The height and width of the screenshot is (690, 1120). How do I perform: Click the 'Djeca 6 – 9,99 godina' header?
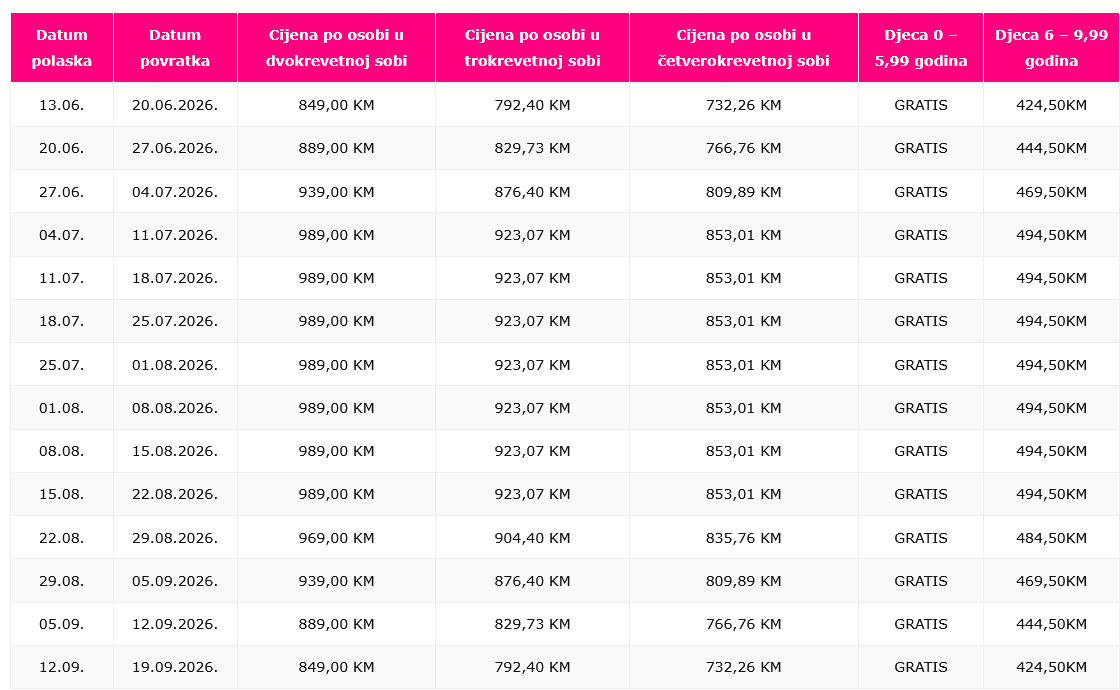1051,48
